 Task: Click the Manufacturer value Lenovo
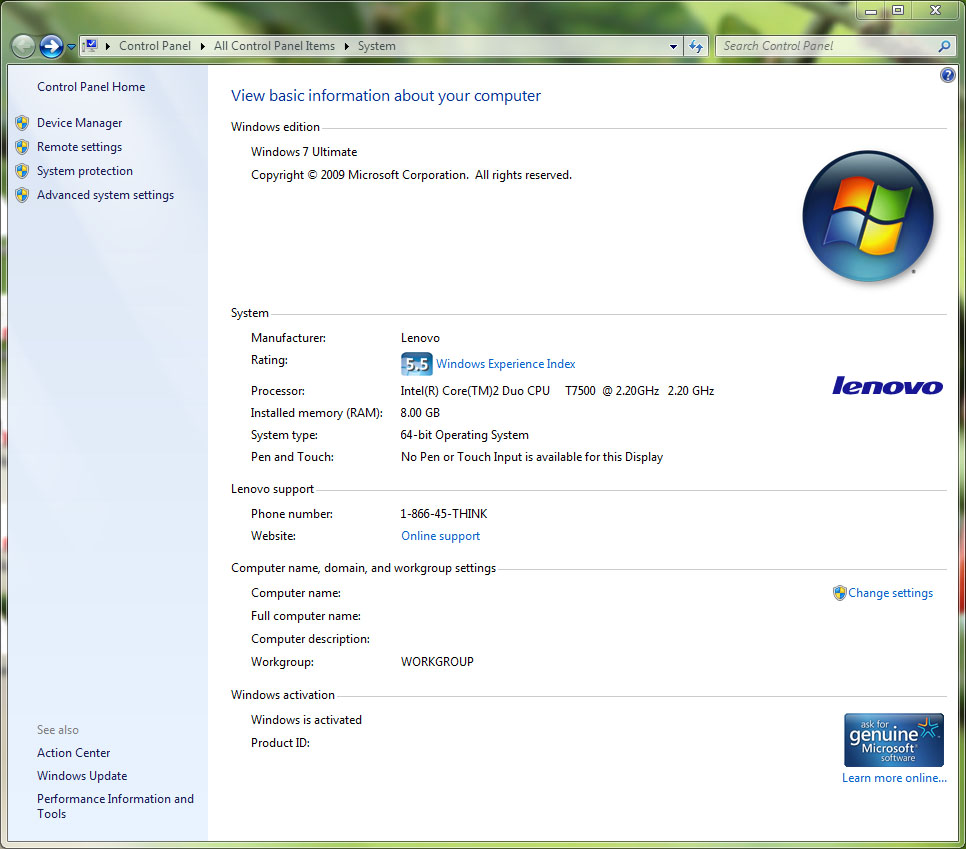(420, 338)
